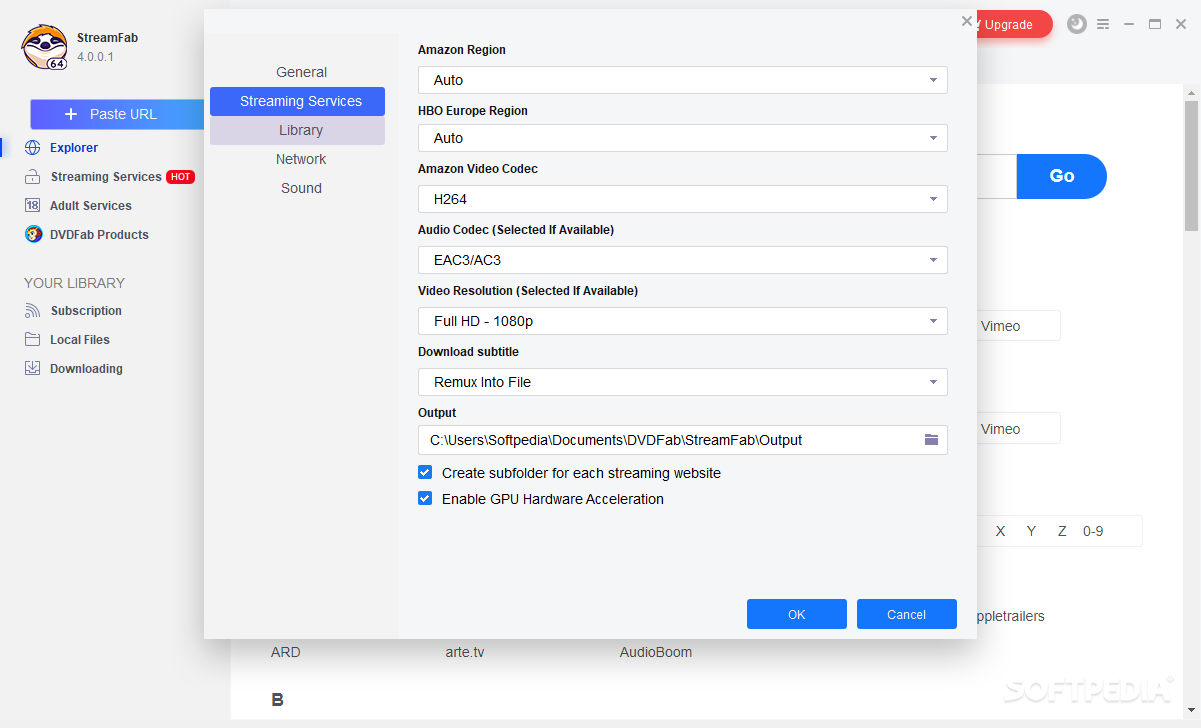Switch to the General settings tab
Image resolution: width=1201 pixels, height=728 pixels.
tap(297, 72)
